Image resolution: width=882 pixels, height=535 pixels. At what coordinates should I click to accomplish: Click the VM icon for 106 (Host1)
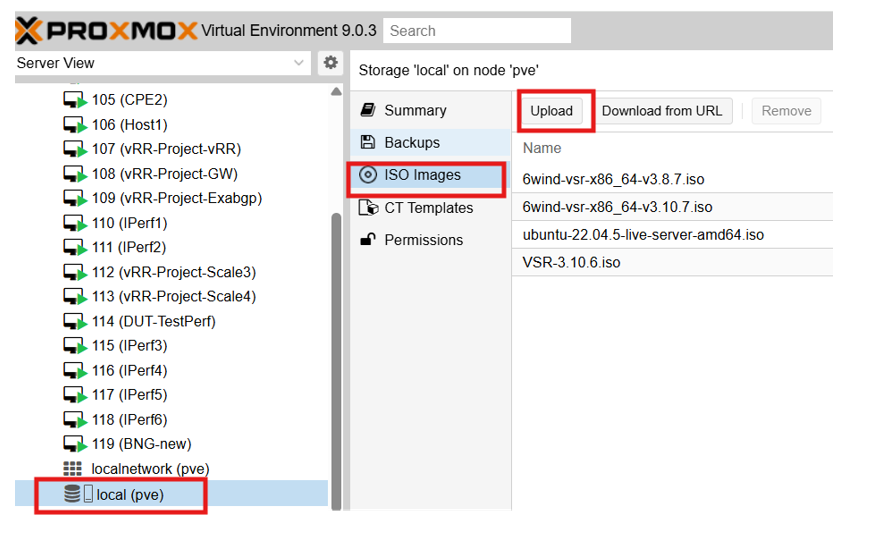point(75,125)
